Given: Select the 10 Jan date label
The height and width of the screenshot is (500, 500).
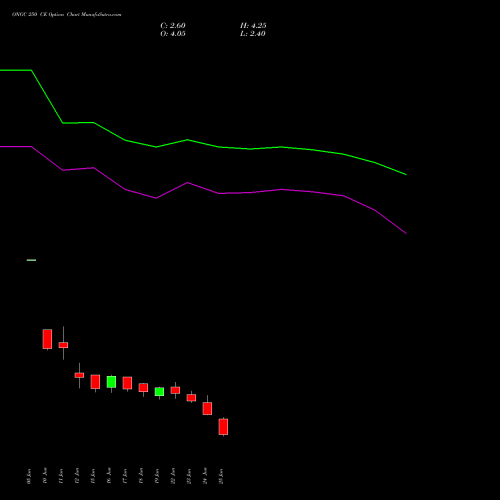Looking at the screenshot, I should (x=45, y=476).
